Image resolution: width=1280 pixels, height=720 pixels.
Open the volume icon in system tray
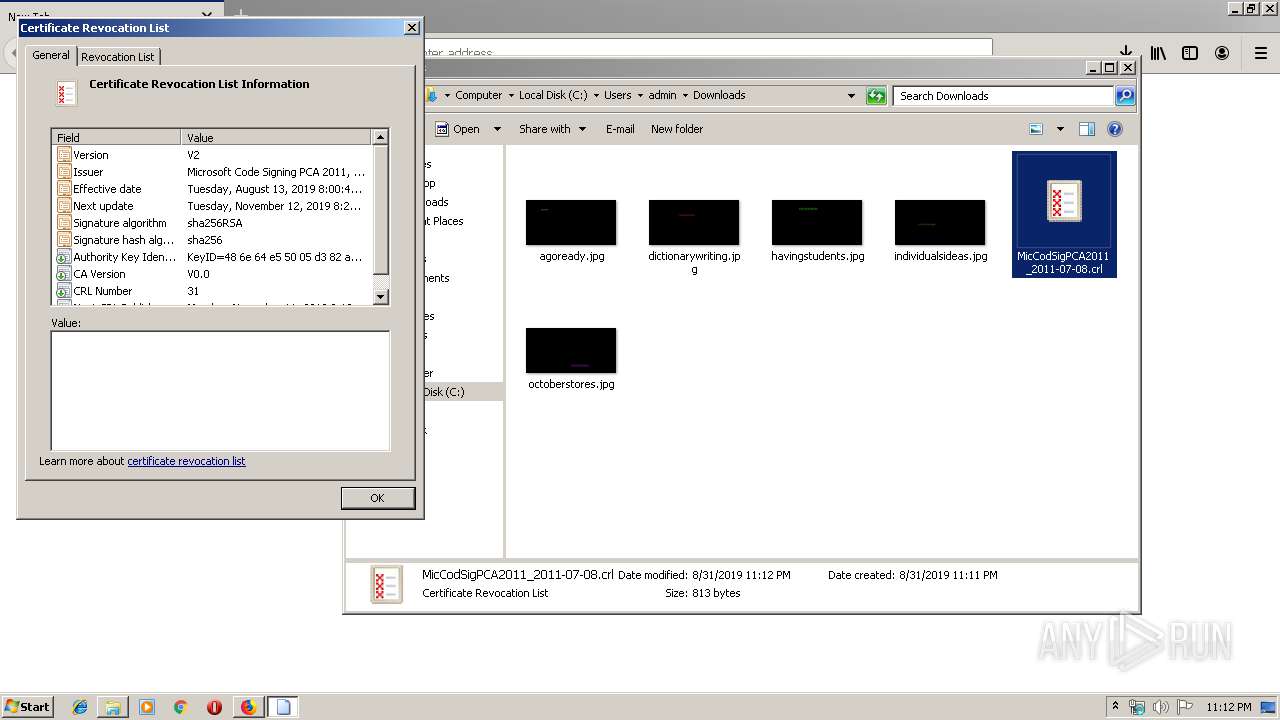click(x=1160, y=707)
